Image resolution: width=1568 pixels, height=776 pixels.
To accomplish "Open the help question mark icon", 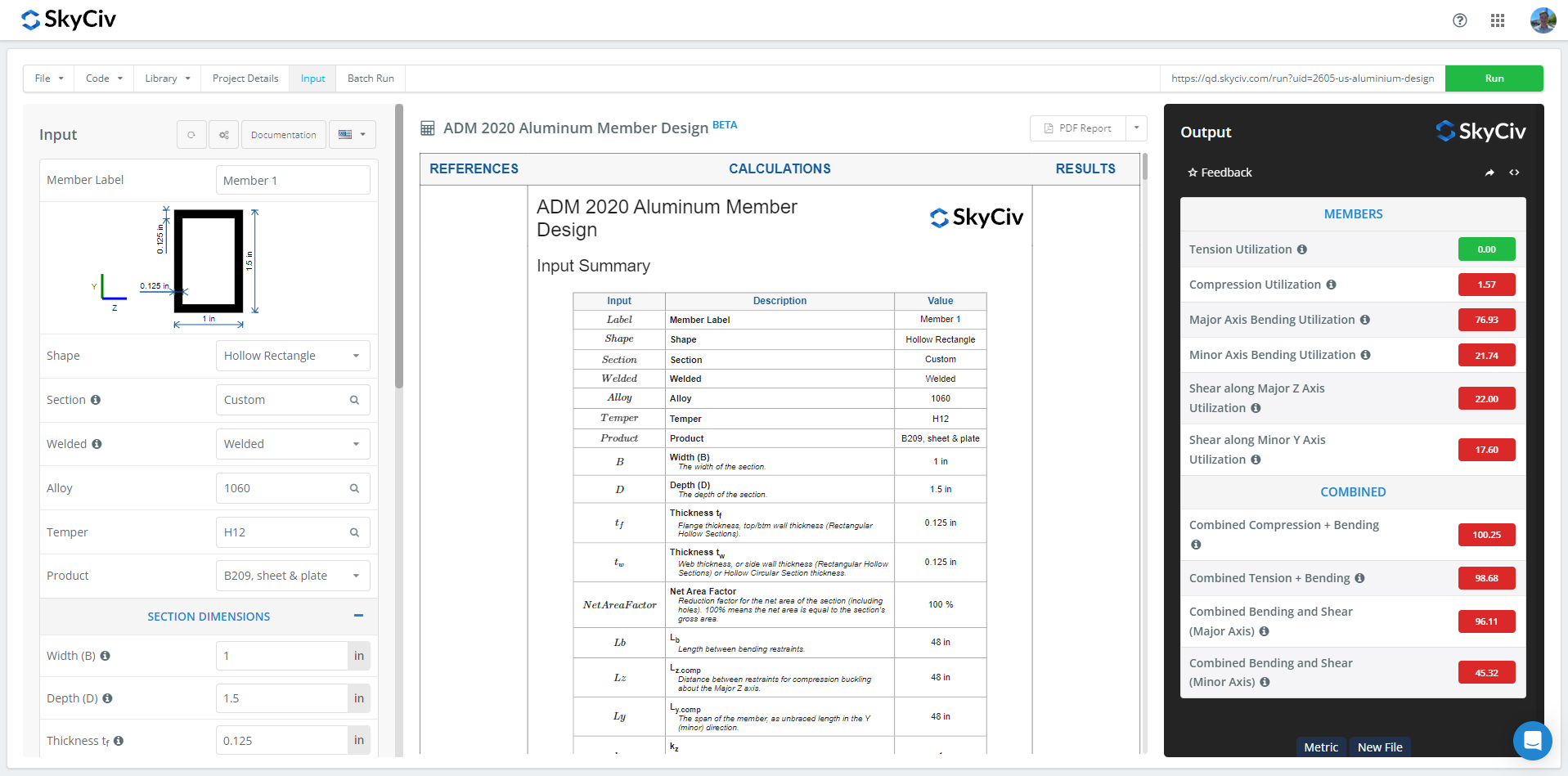I will point(1459,20).
